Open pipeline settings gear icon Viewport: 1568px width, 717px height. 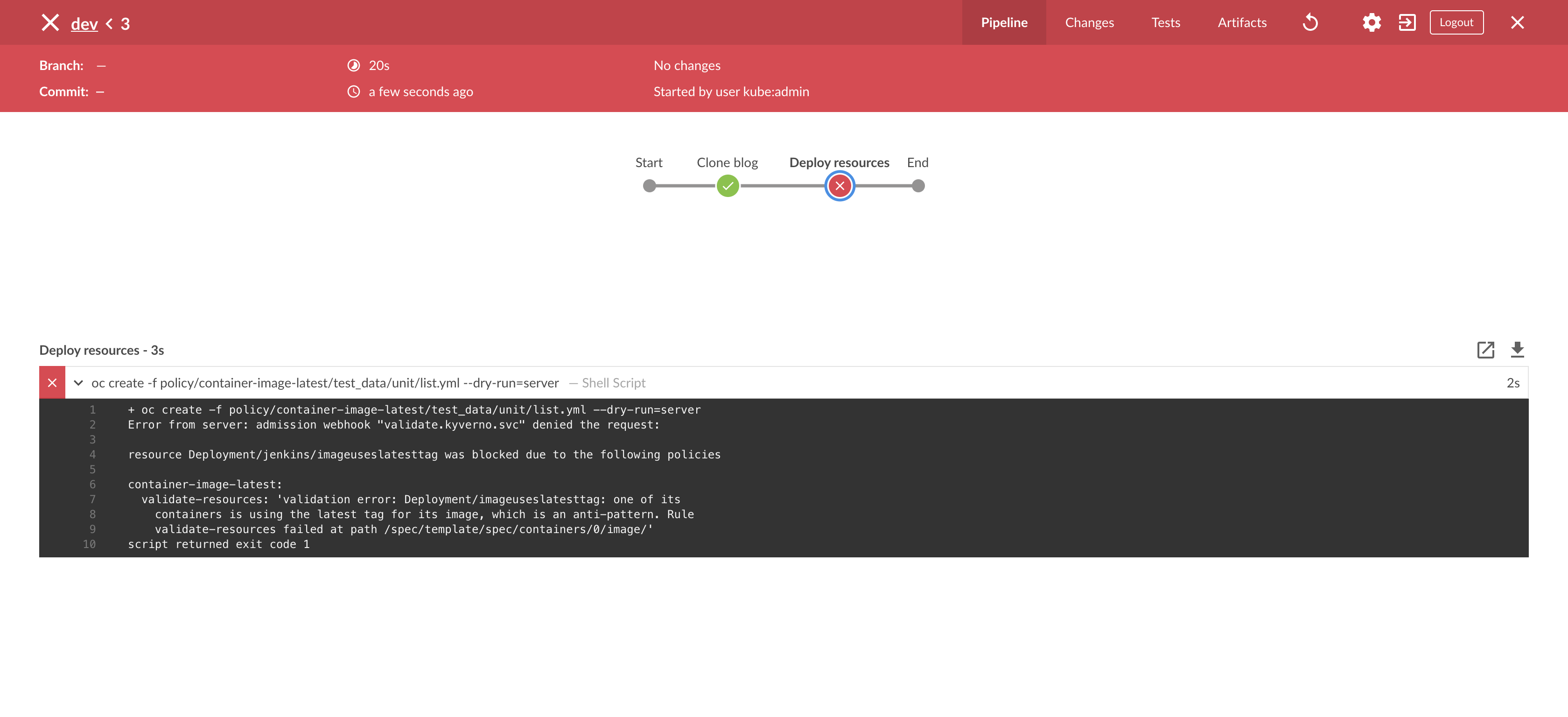1372,22
